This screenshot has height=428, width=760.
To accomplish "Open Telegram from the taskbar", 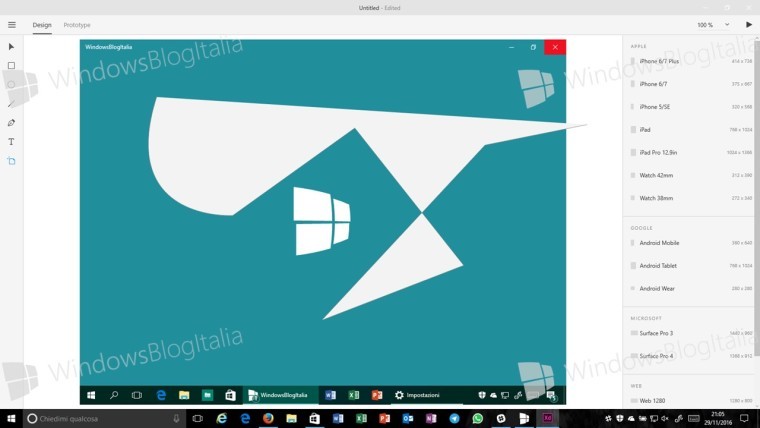I will point(454,418).
